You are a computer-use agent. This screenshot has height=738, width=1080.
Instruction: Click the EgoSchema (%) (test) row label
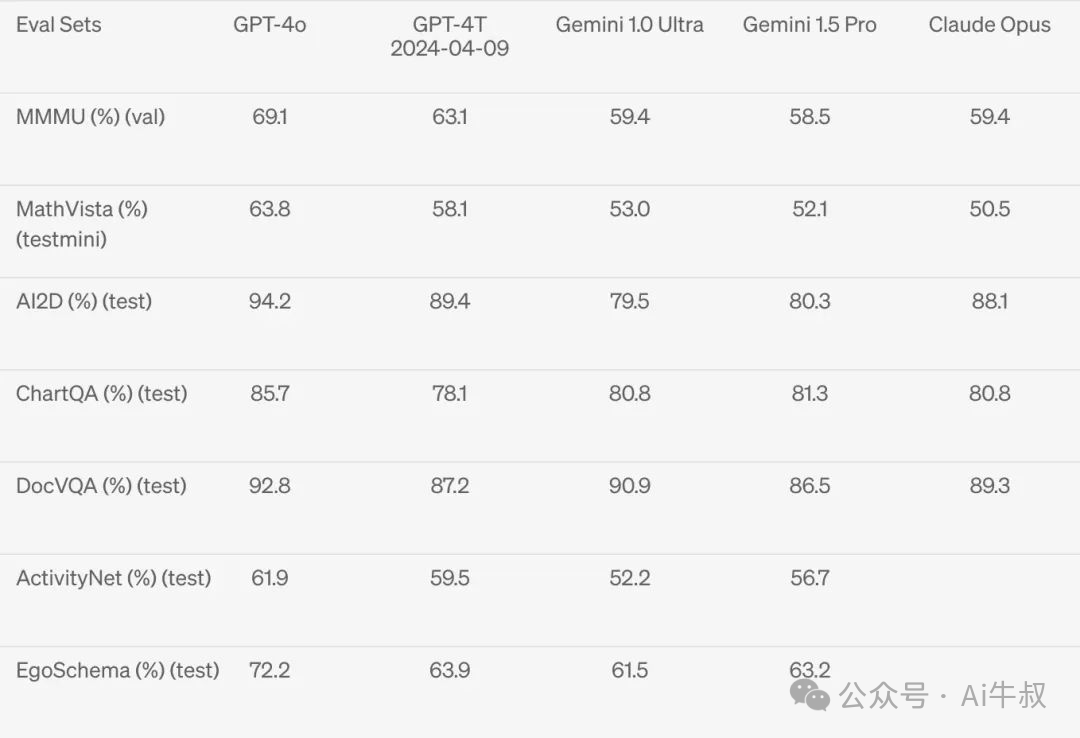(118, 670)
